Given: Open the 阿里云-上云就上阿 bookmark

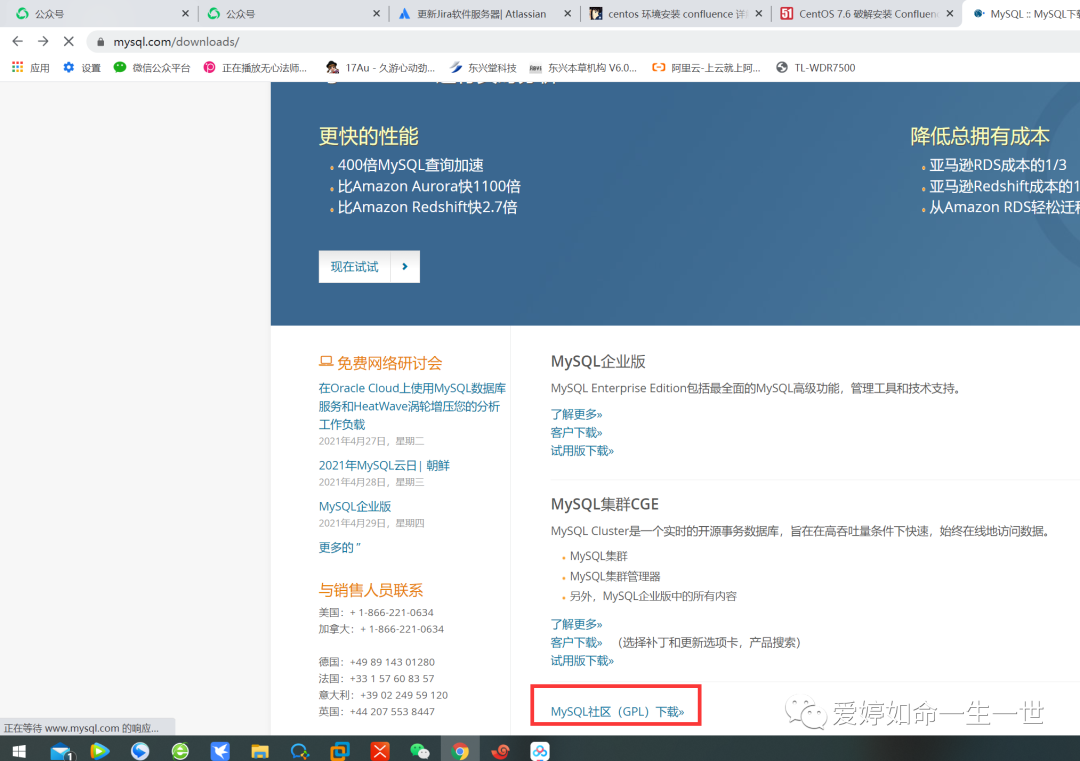Looking at the screenshot, I should pos(706,67).
